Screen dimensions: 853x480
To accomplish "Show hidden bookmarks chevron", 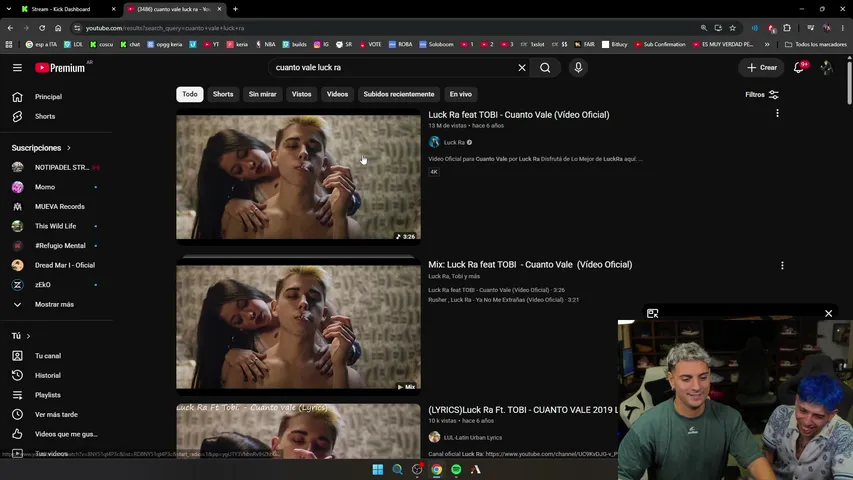I will [x=767, y=45].
